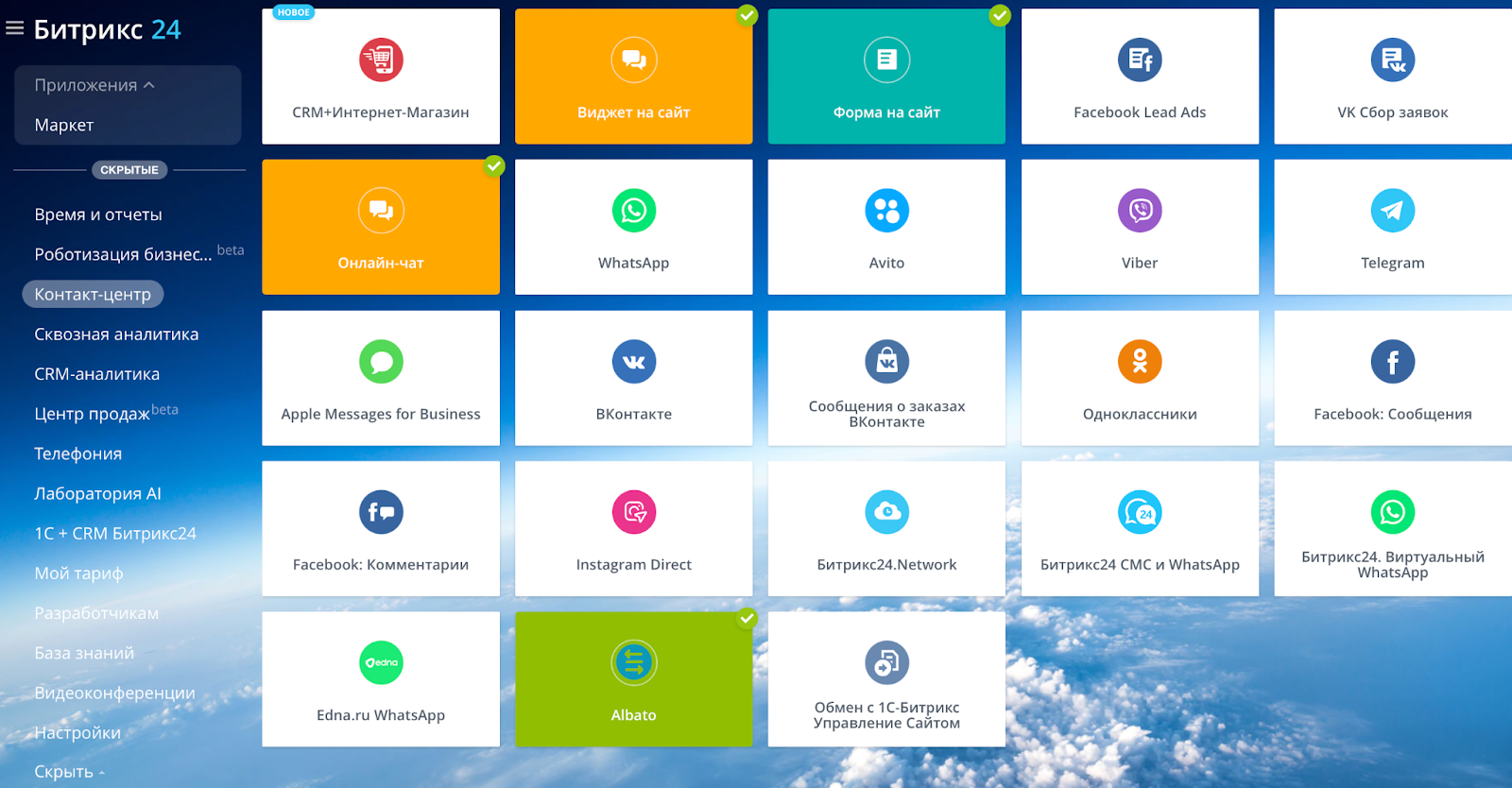1512x788 pixels.
Task: Click the Avito dots icon
Action: pyautogui.click(x=886, y=211)
